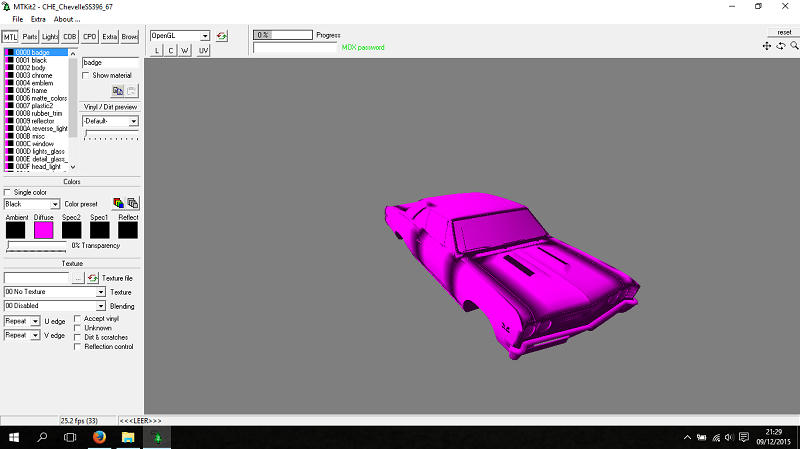Open the color preset picker icon

tap(118, 203)
